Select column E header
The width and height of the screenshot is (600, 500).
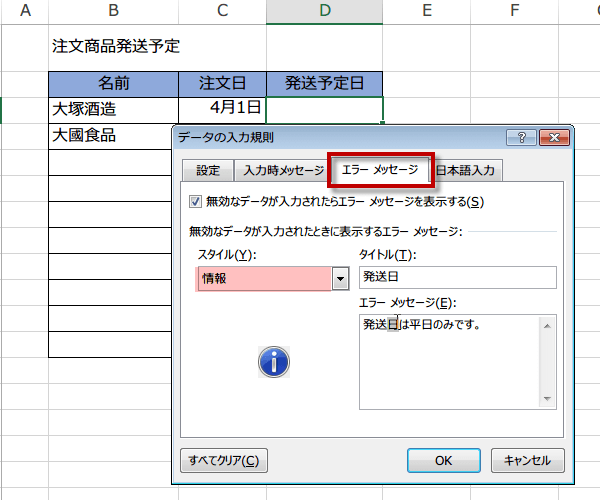click(x=427, y=11)
